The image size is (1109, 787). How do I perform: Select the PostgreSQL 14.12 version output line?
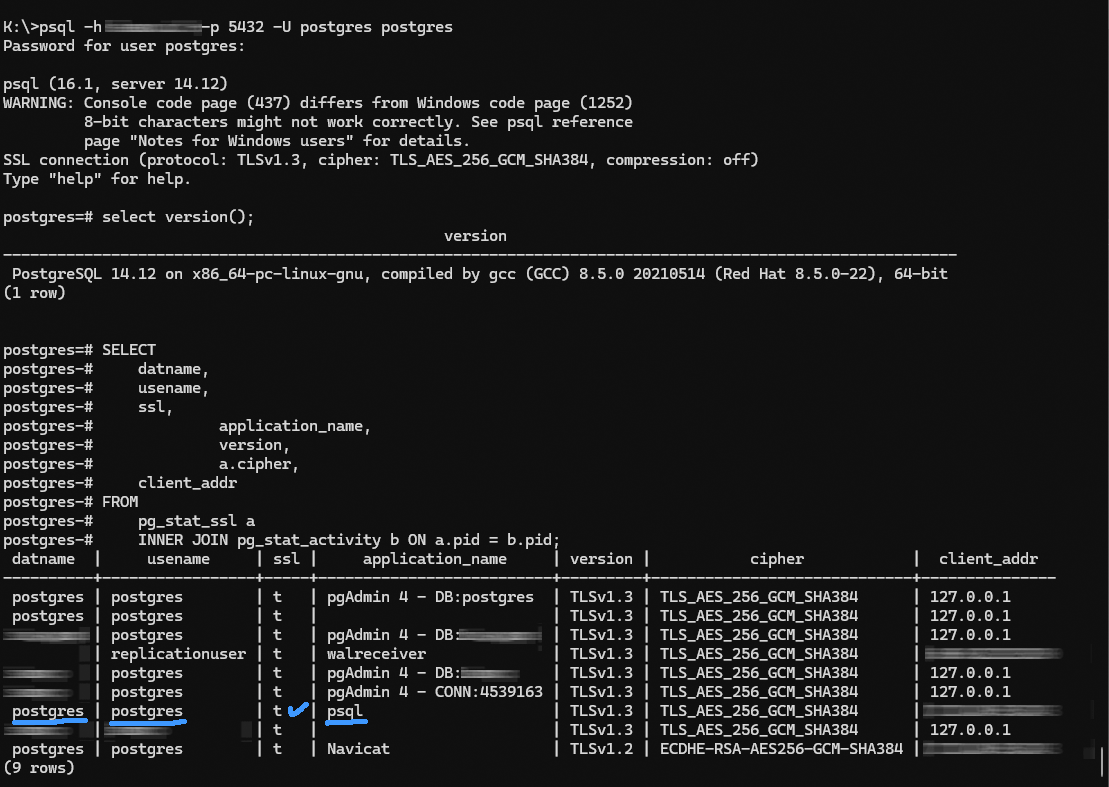479,273
